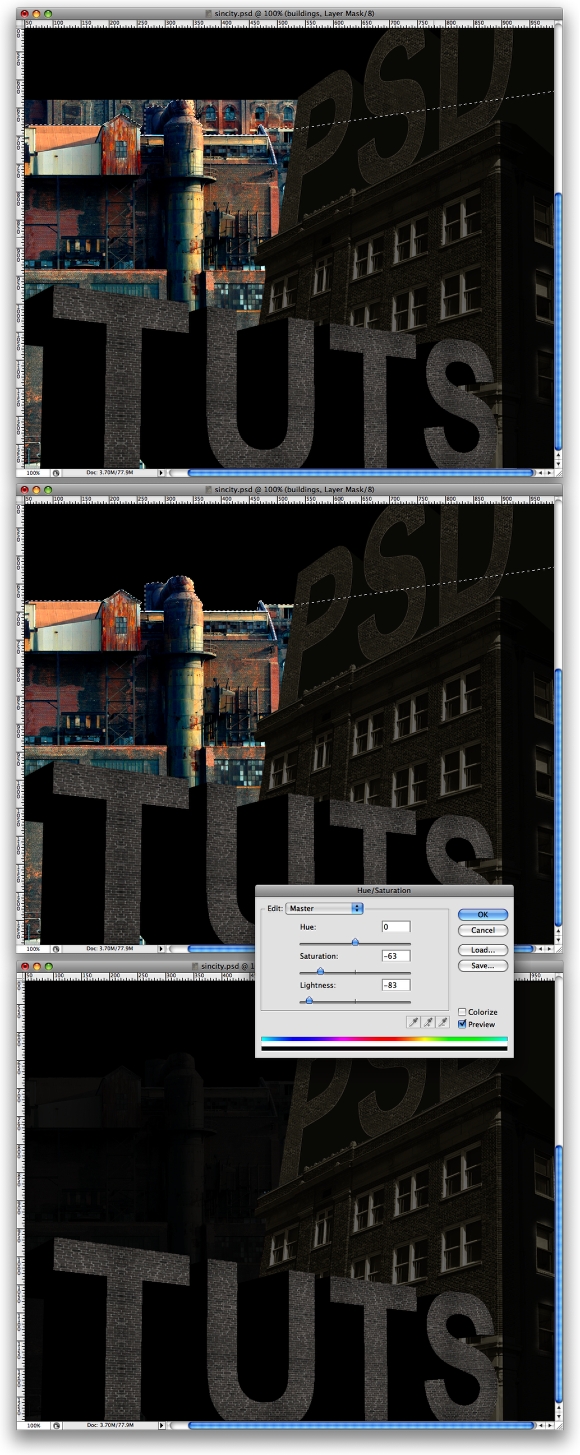Click the Load... button
This screenshot has width=580, height=1455.
point(483,950)
